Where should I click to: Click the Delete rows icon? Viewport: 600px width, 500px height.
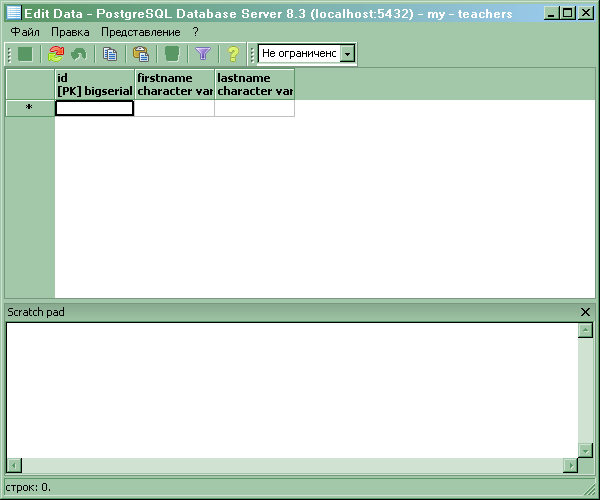click(172, 54)
